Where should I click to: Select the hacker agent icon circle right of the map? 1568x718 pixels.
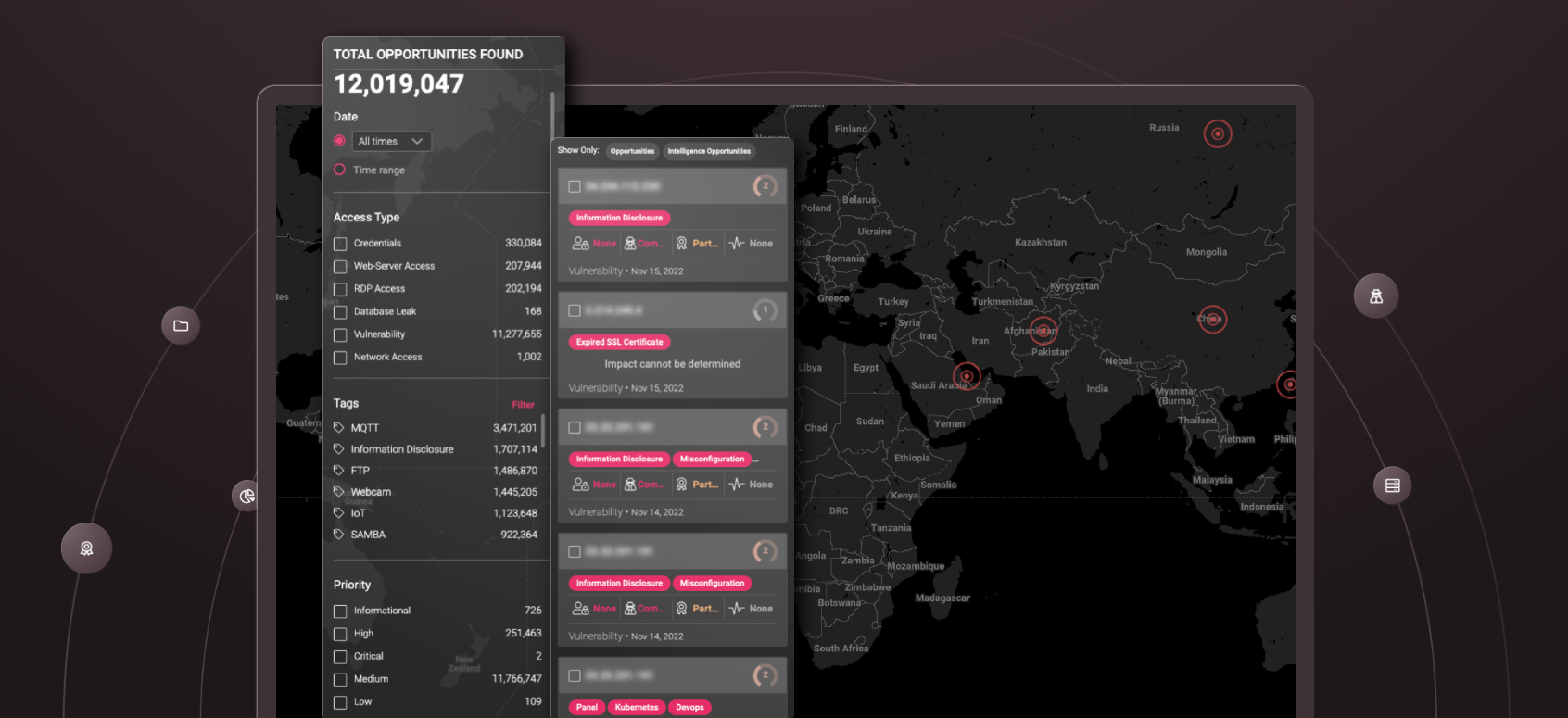pos(1376,296)
